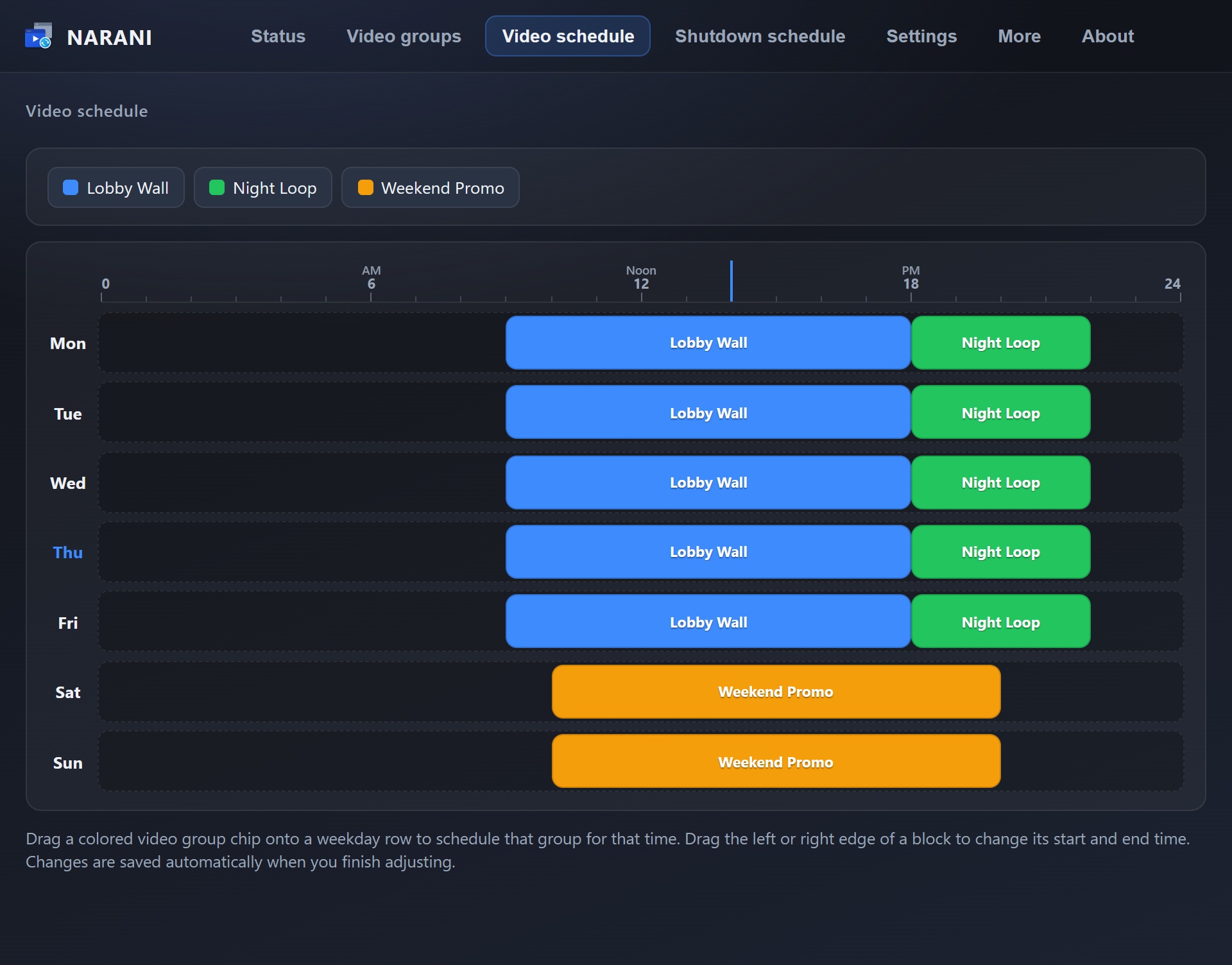This screenshot has width=1232, height=965.
Task: Click the Video schedule active tab
Action: coord(568,36)
